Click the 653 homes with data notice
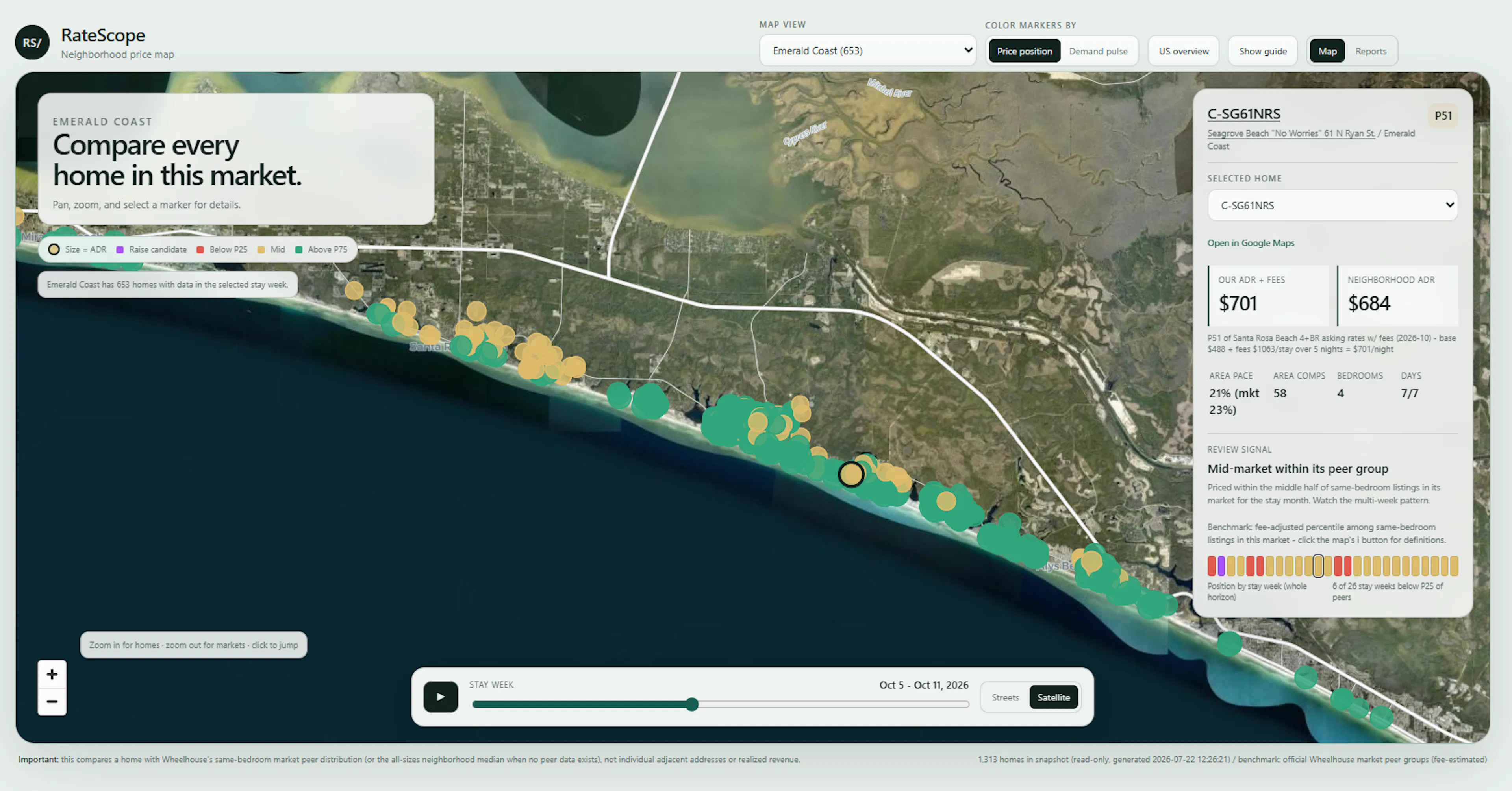This screenshot has width=1512, height=791. pos(167,285)
